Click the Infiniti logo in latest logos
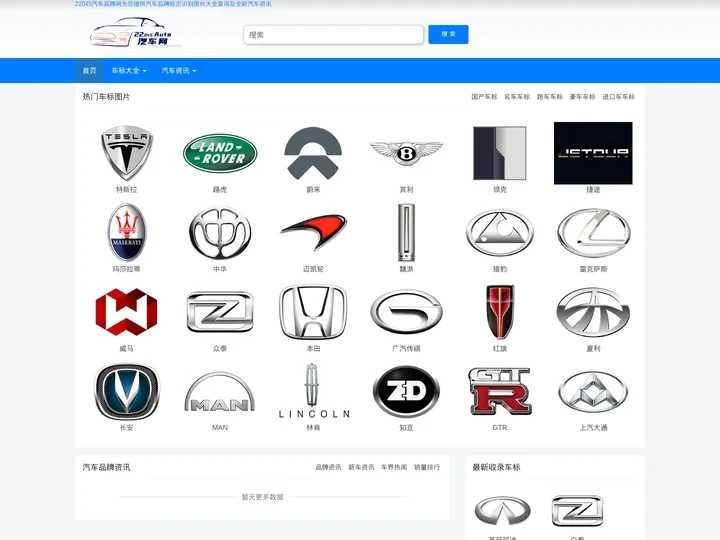The width and height of the screenshot is (720, 540). click(502, 510)
